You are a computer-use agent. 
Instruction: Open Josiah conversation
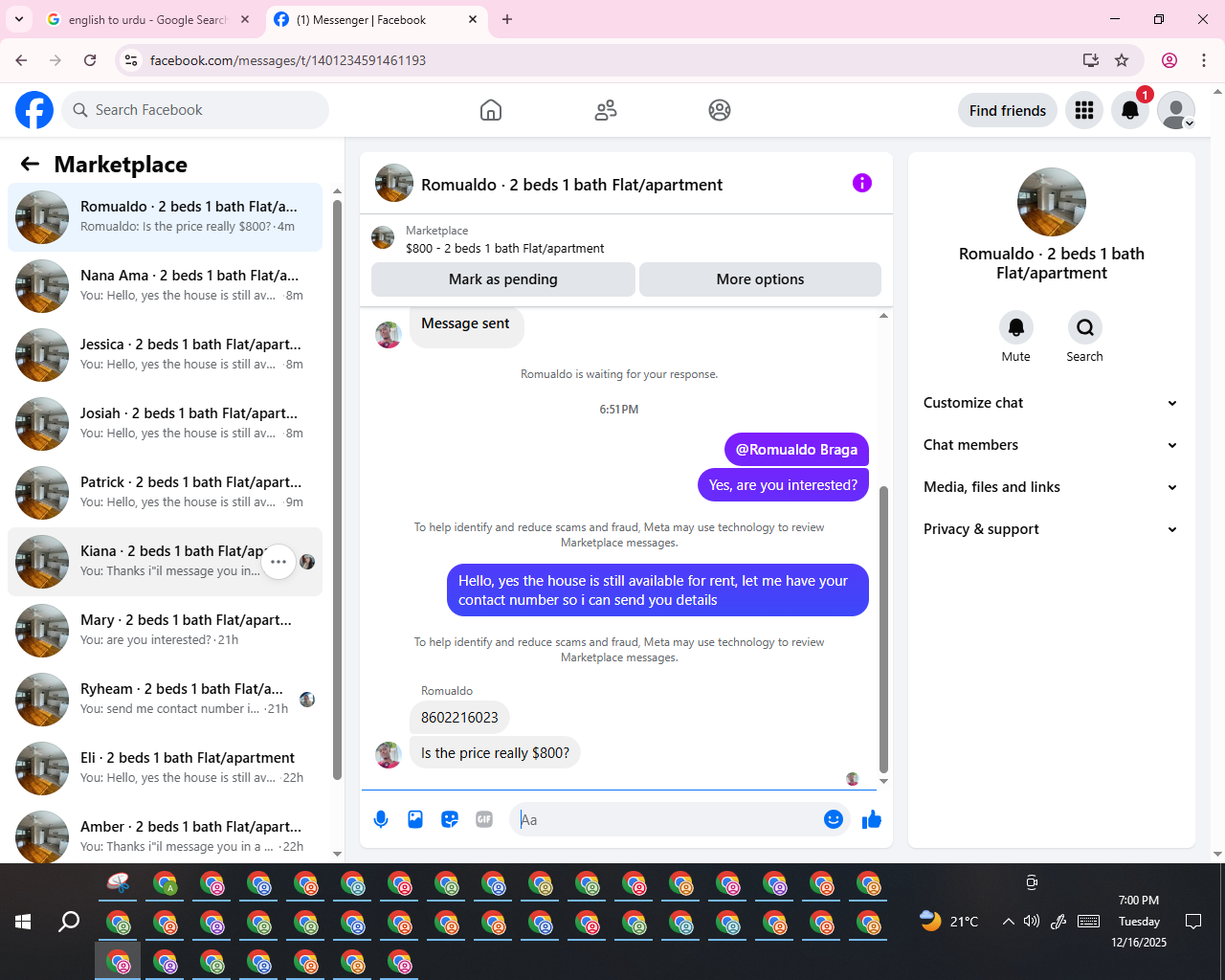tap(165, 424)
